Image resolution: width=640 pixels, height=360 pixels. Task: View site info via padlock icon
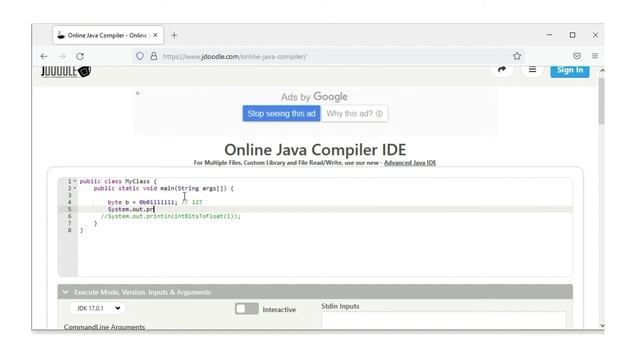point(154,56)
